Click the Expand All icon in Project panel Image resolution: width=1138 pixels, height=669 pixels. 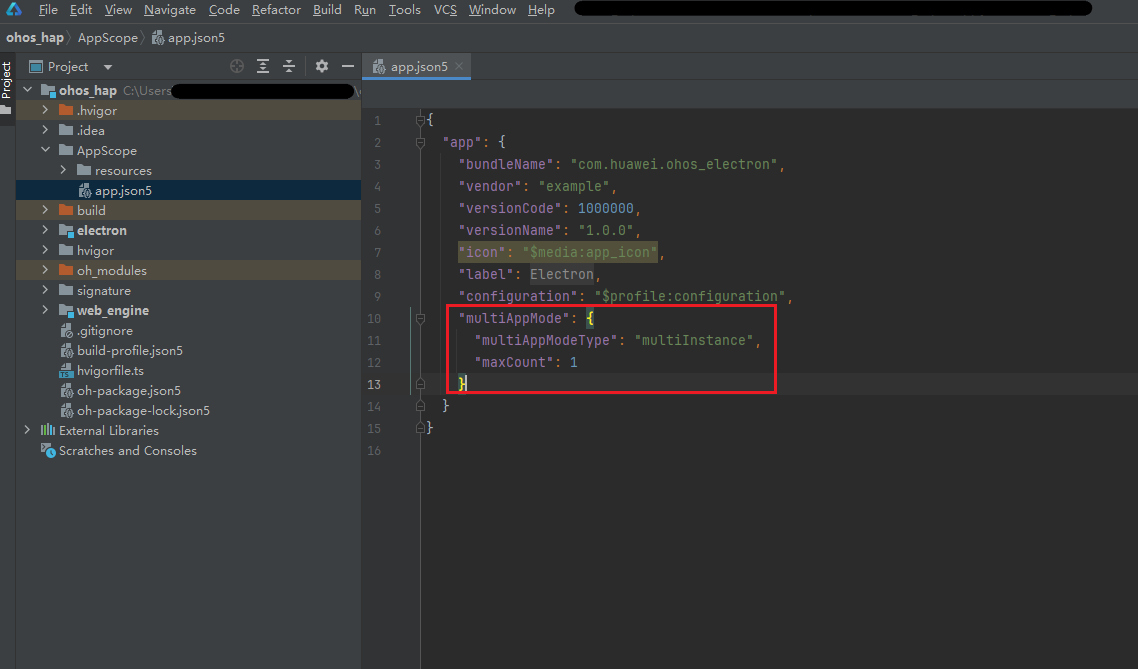pos(263,67)
